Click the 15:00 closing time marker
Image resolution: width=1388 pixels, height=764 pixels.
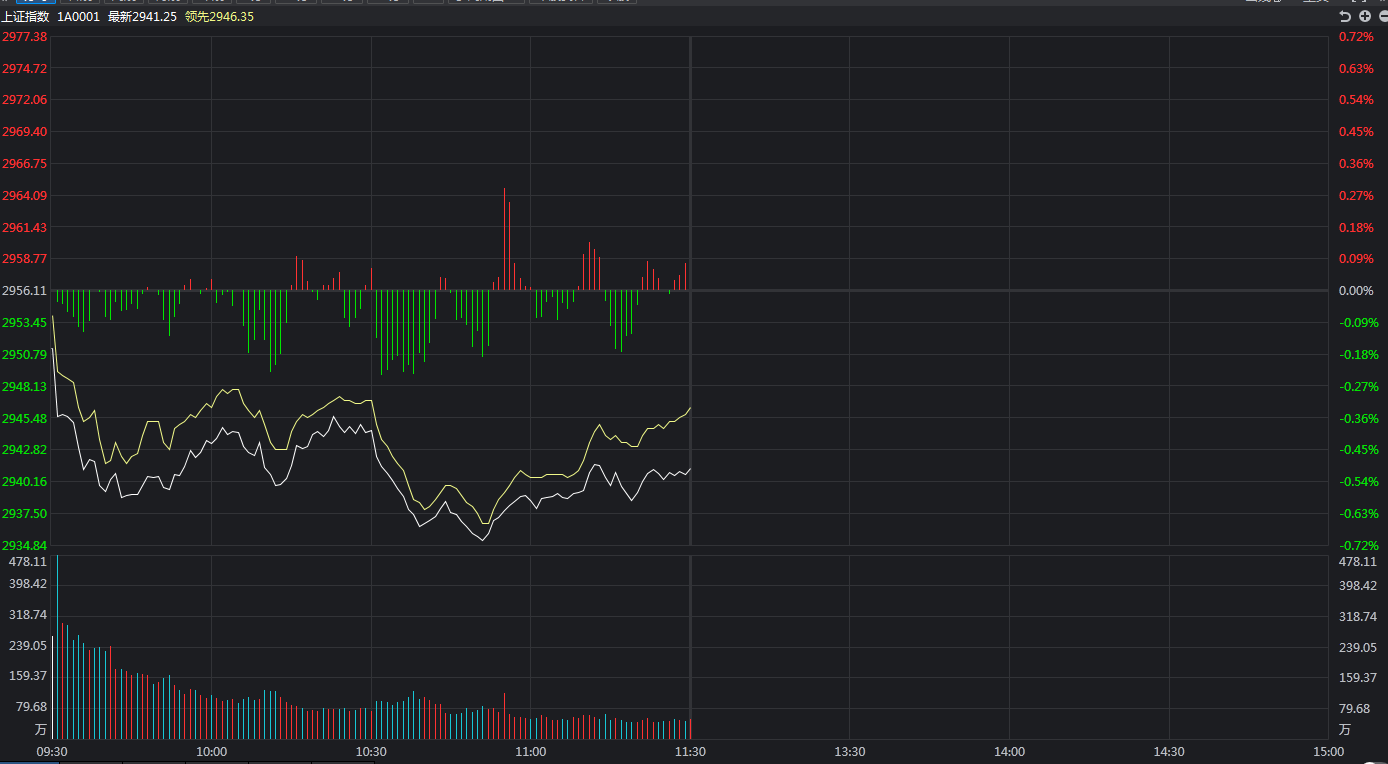(x=1328, y=752)
